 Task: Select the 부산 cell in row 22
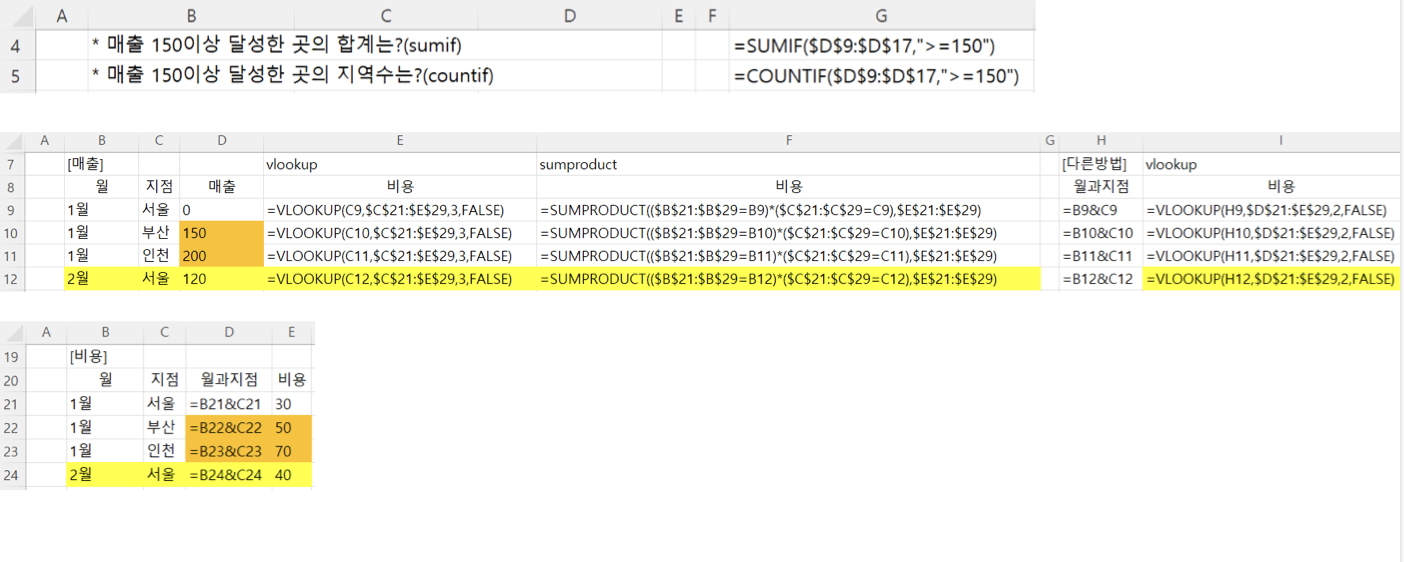164,428
